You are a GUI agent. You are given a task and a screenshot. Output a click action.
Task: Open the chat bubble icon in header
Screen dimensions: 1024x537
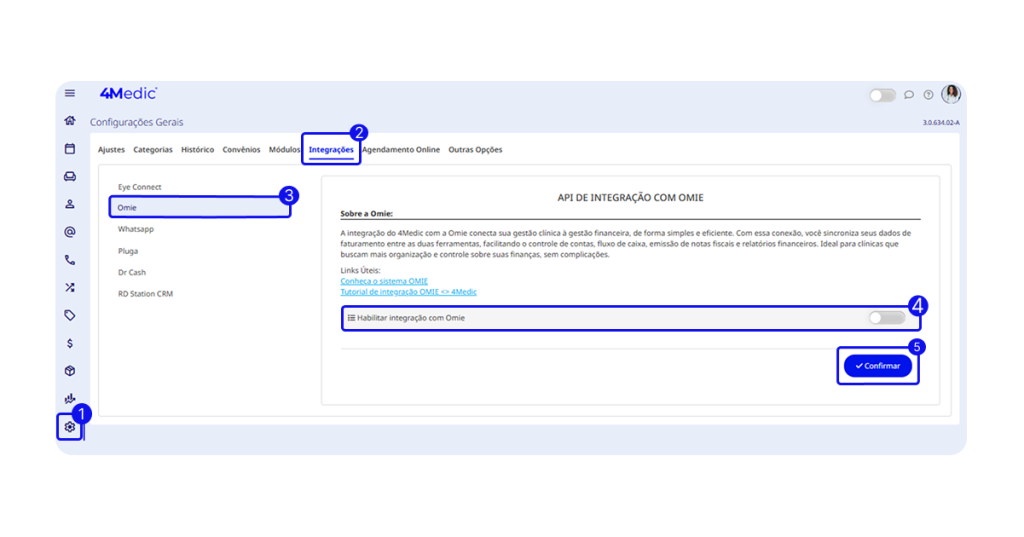click(x=909, y=95)
